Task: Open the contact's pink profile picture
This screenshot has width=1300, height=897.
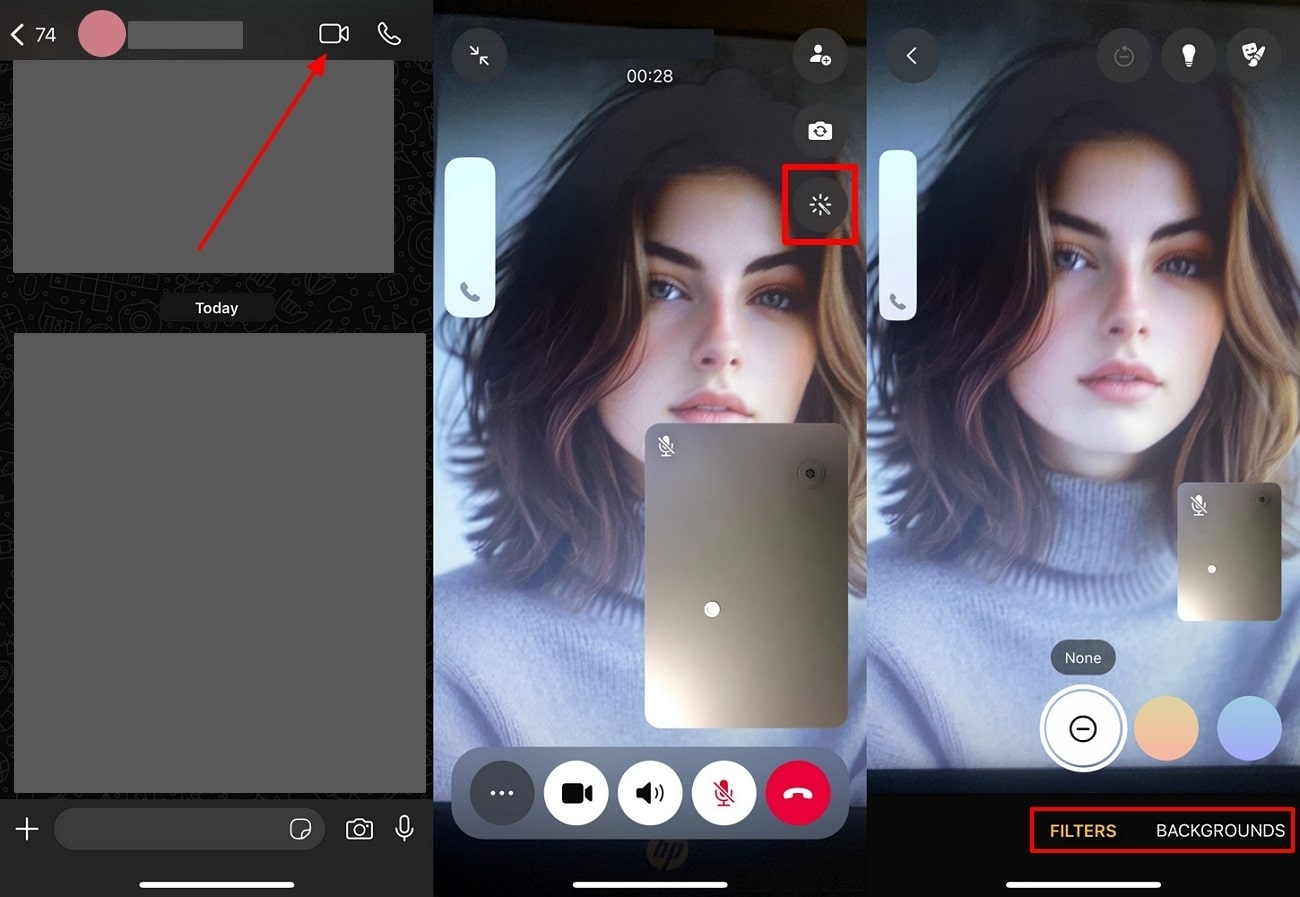Action: 101,34
